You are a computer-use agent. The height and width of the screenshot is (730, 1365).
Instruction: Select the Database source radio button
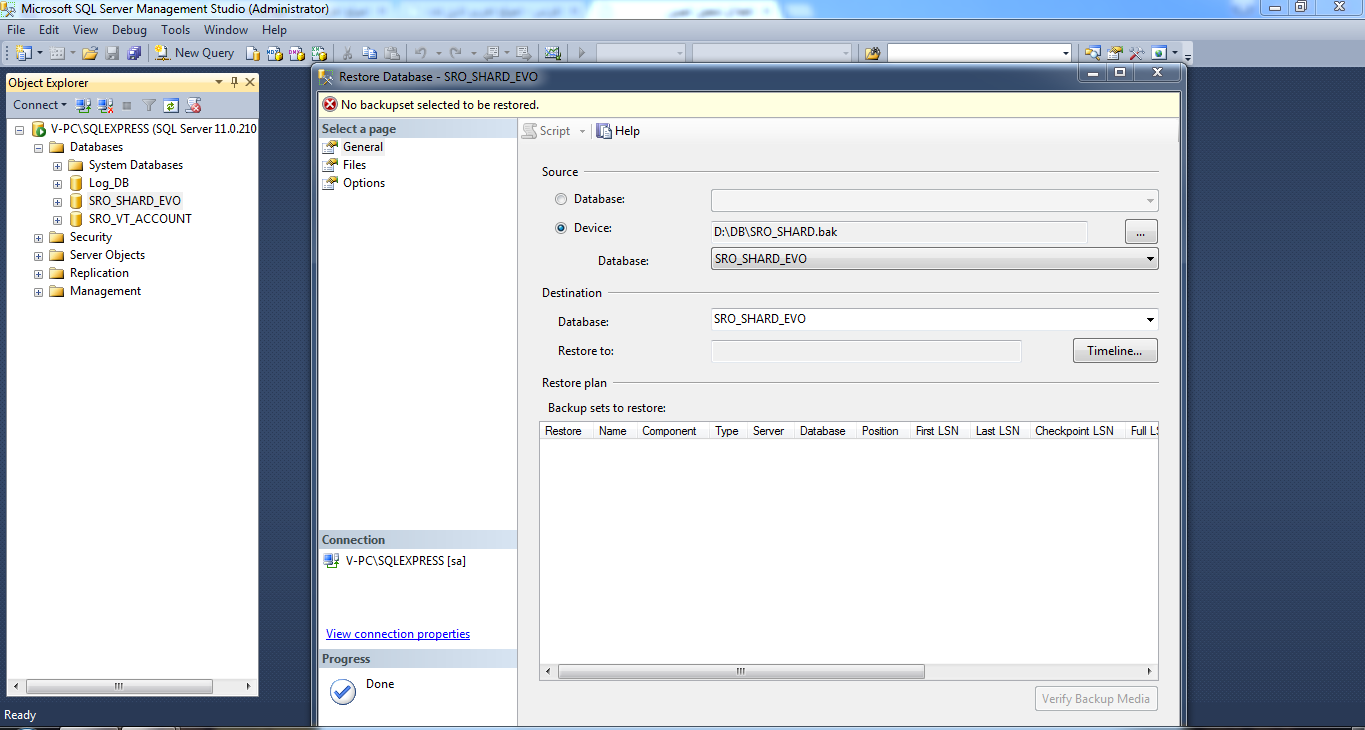coord(560,199)
